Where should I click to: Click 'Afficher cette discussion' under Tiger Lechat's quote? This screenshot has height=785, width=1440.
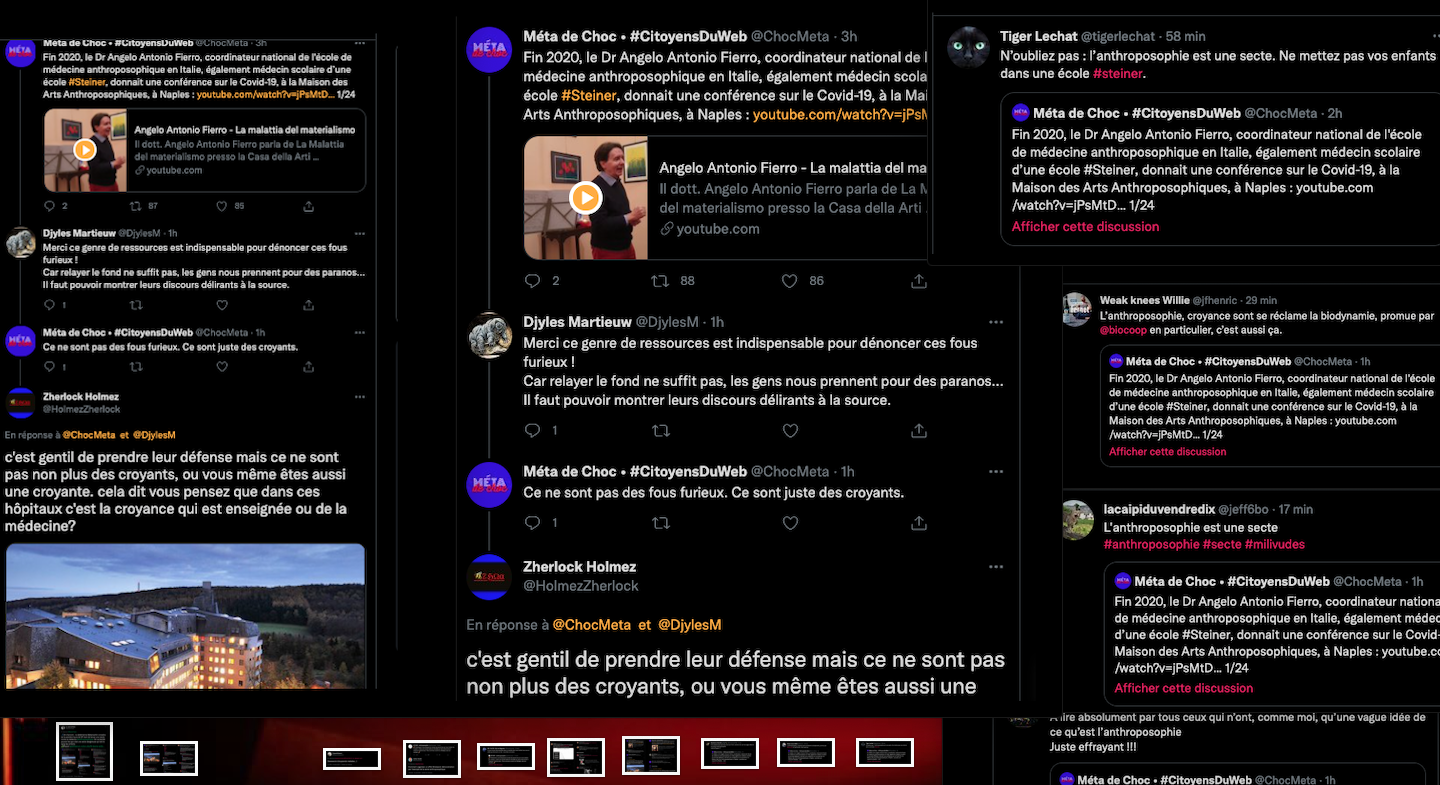tap(1085, 227)
